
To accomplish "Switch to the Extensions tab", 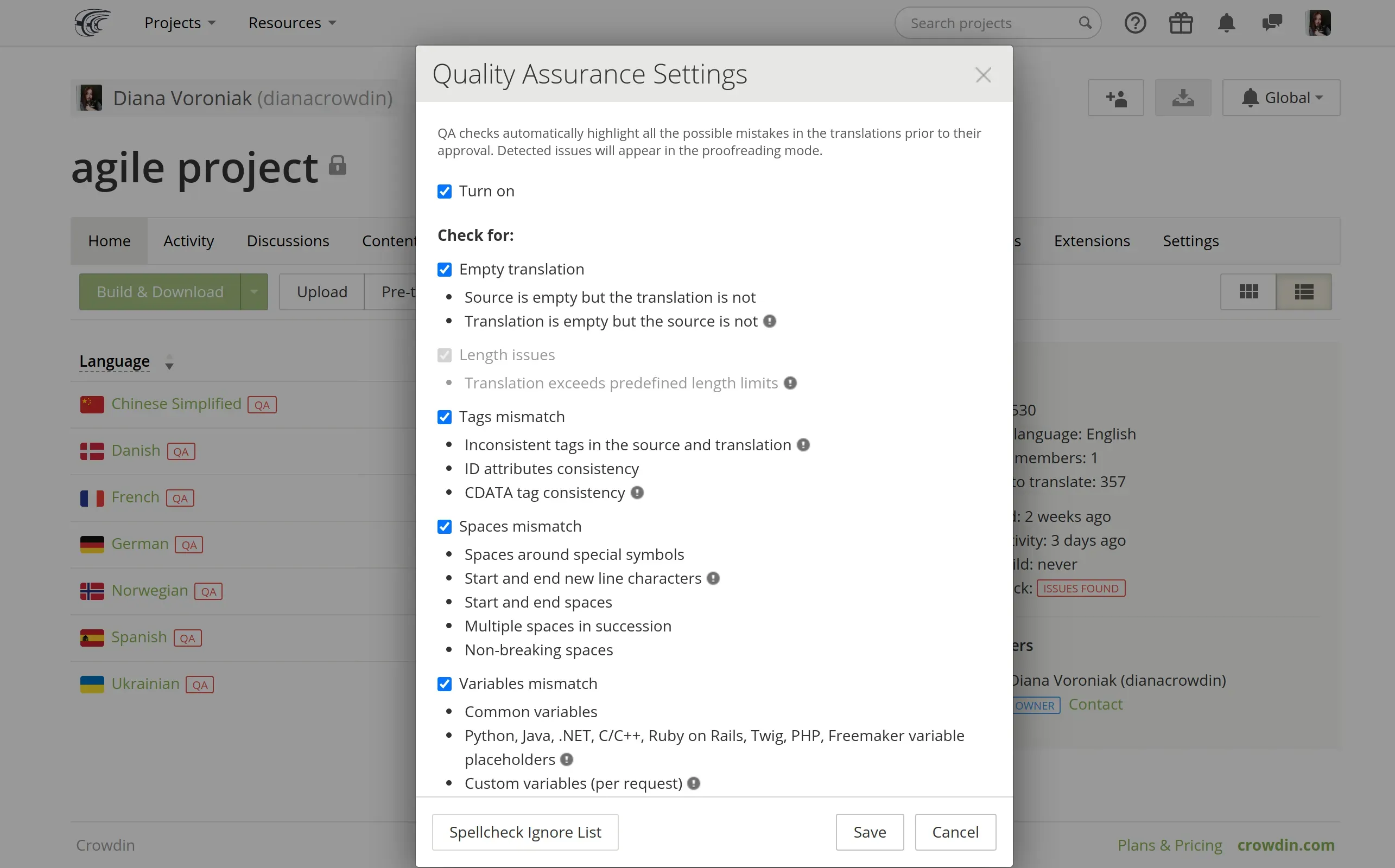I will 1091,241.
